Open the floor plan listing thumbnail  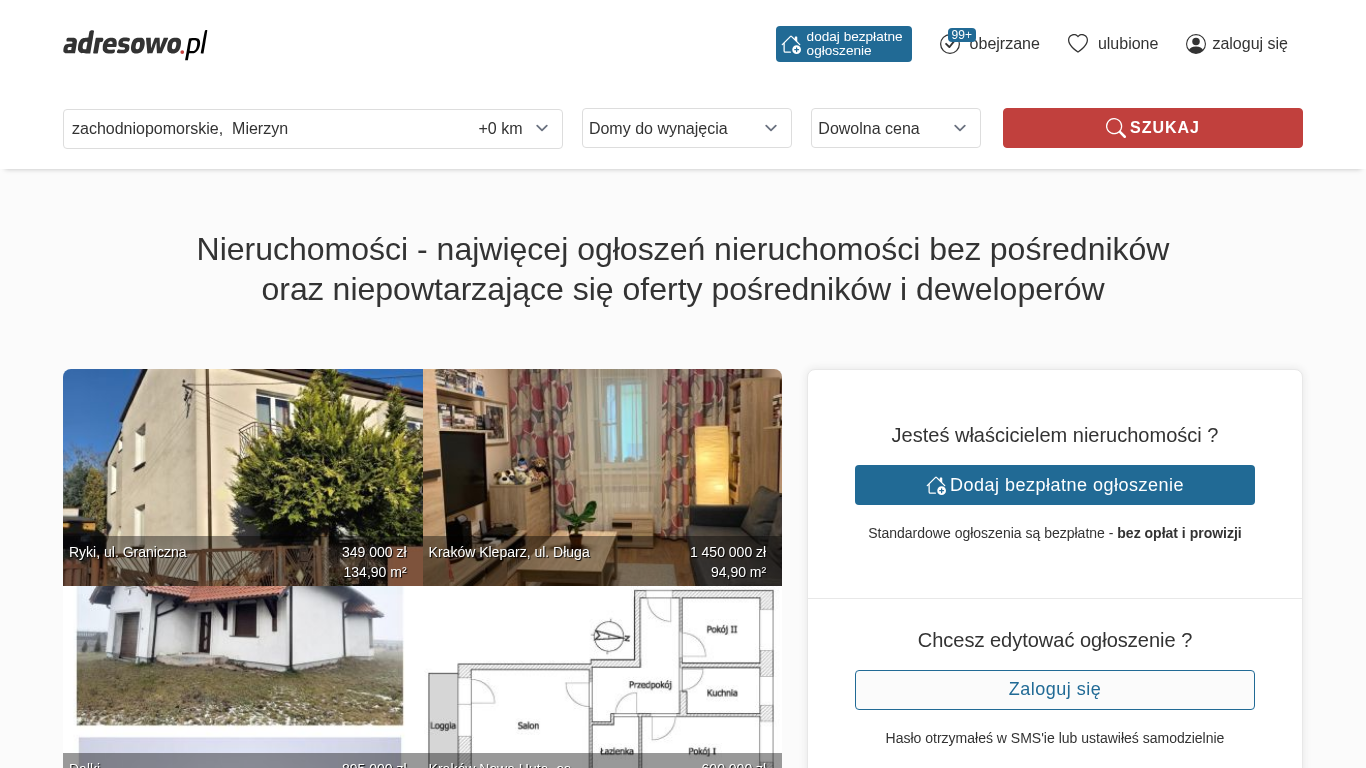602,675
